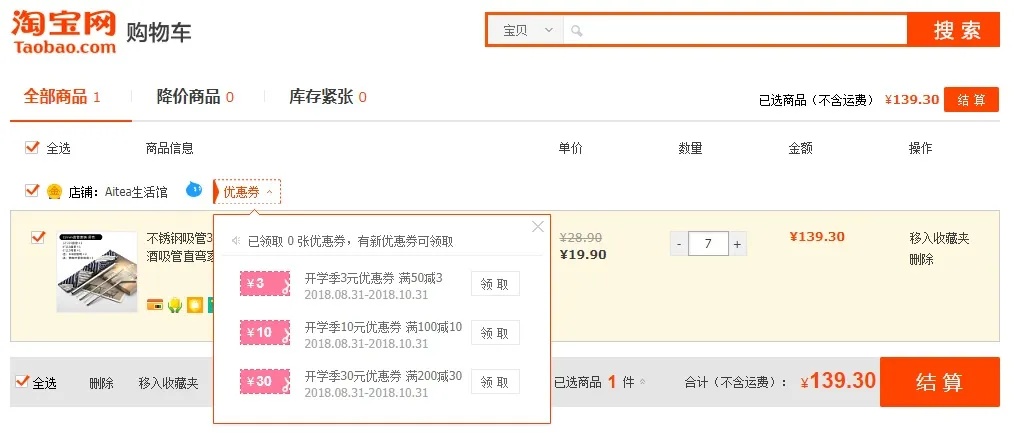
Task: Click the search magnifier icon
Action: pos(577,31)
